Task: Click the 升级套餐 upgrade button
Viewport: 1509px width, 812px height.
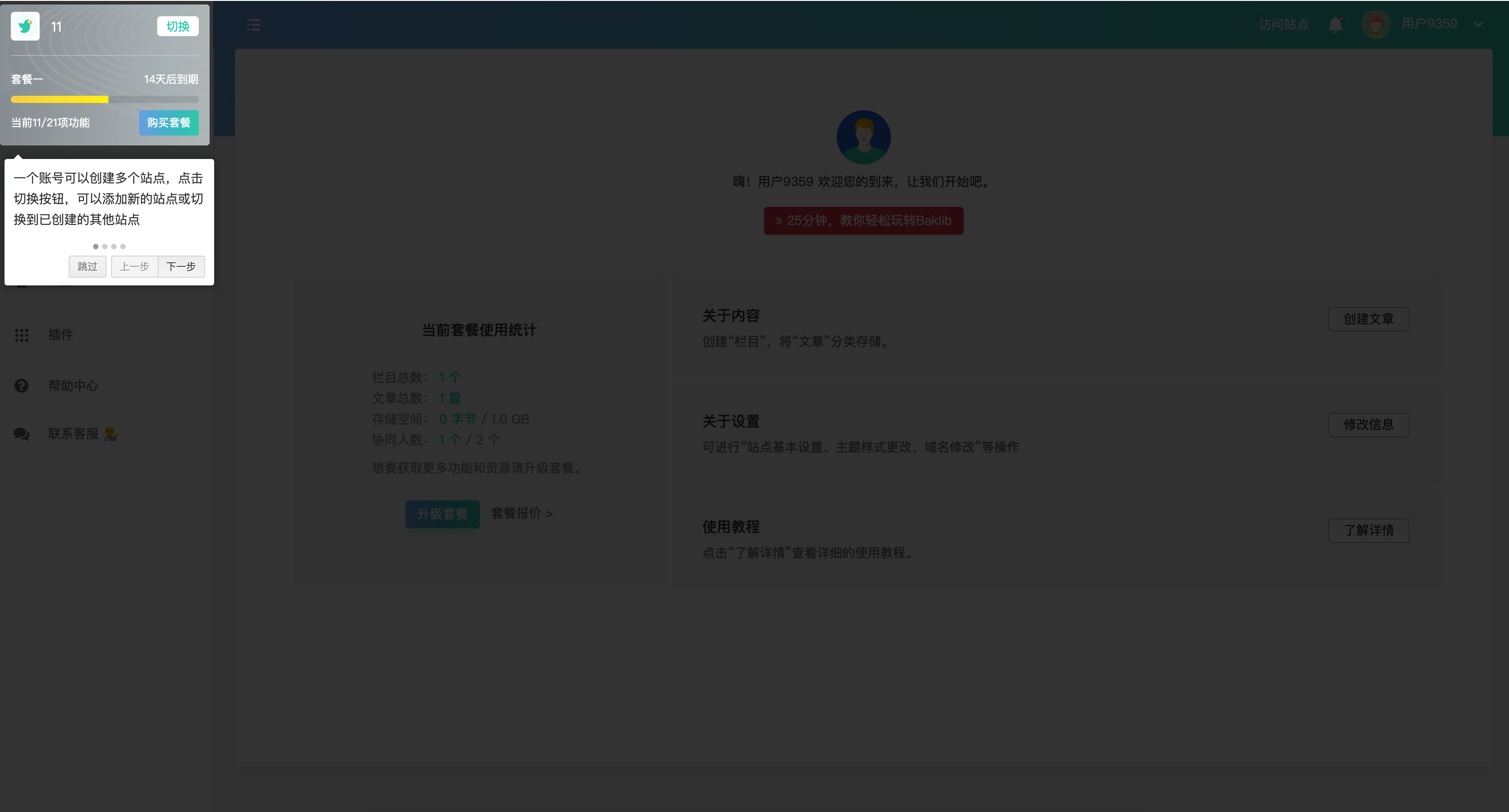Action: tap(442, 514)
